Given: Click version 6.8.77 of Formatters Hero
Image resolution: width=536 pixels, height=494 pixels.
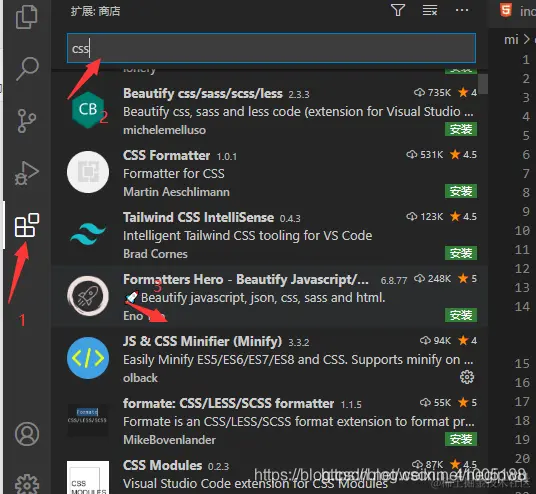Looking at the screenshot, I should click(394, 281).
